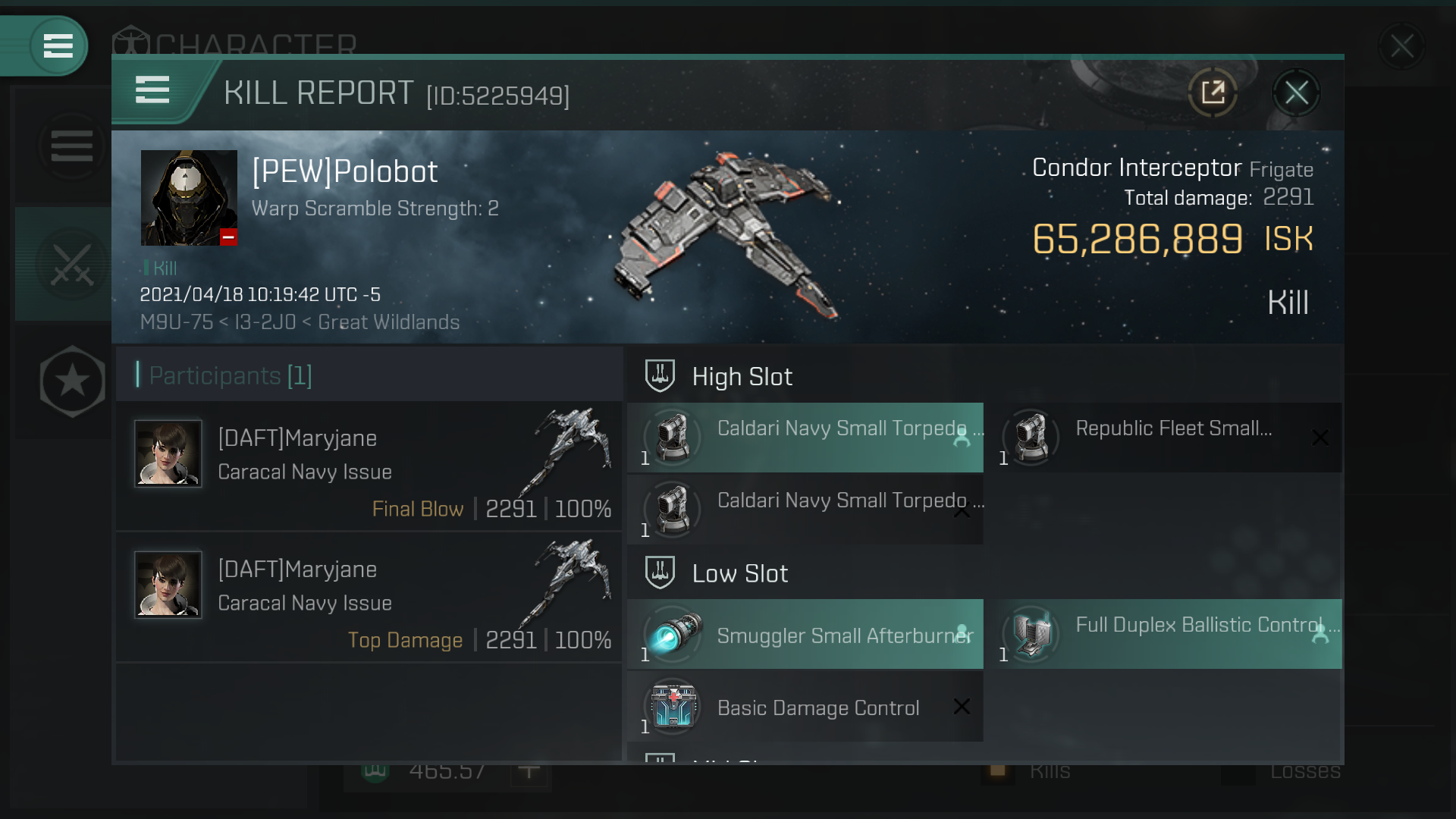Screen dimensions: 1456x819
Task: Expand the Participants section list
Action: [x=230, y=375]
